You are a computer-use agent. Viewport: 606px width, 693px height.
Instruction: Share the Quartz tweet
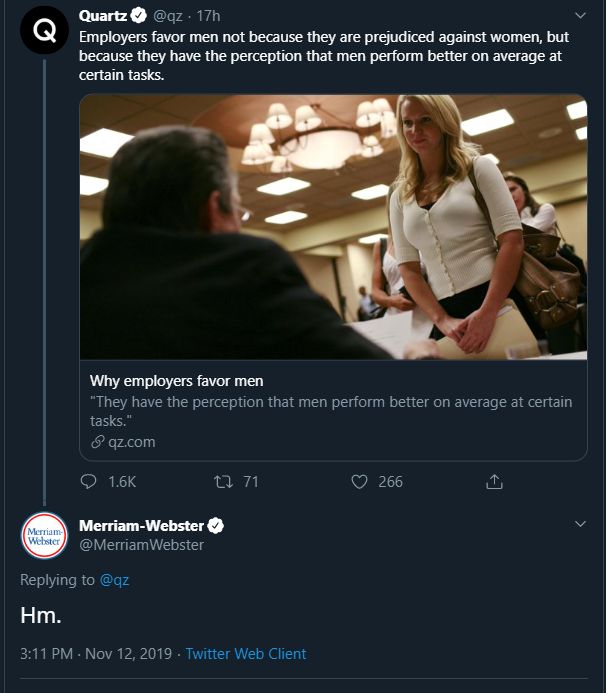(x=493, y=482)
